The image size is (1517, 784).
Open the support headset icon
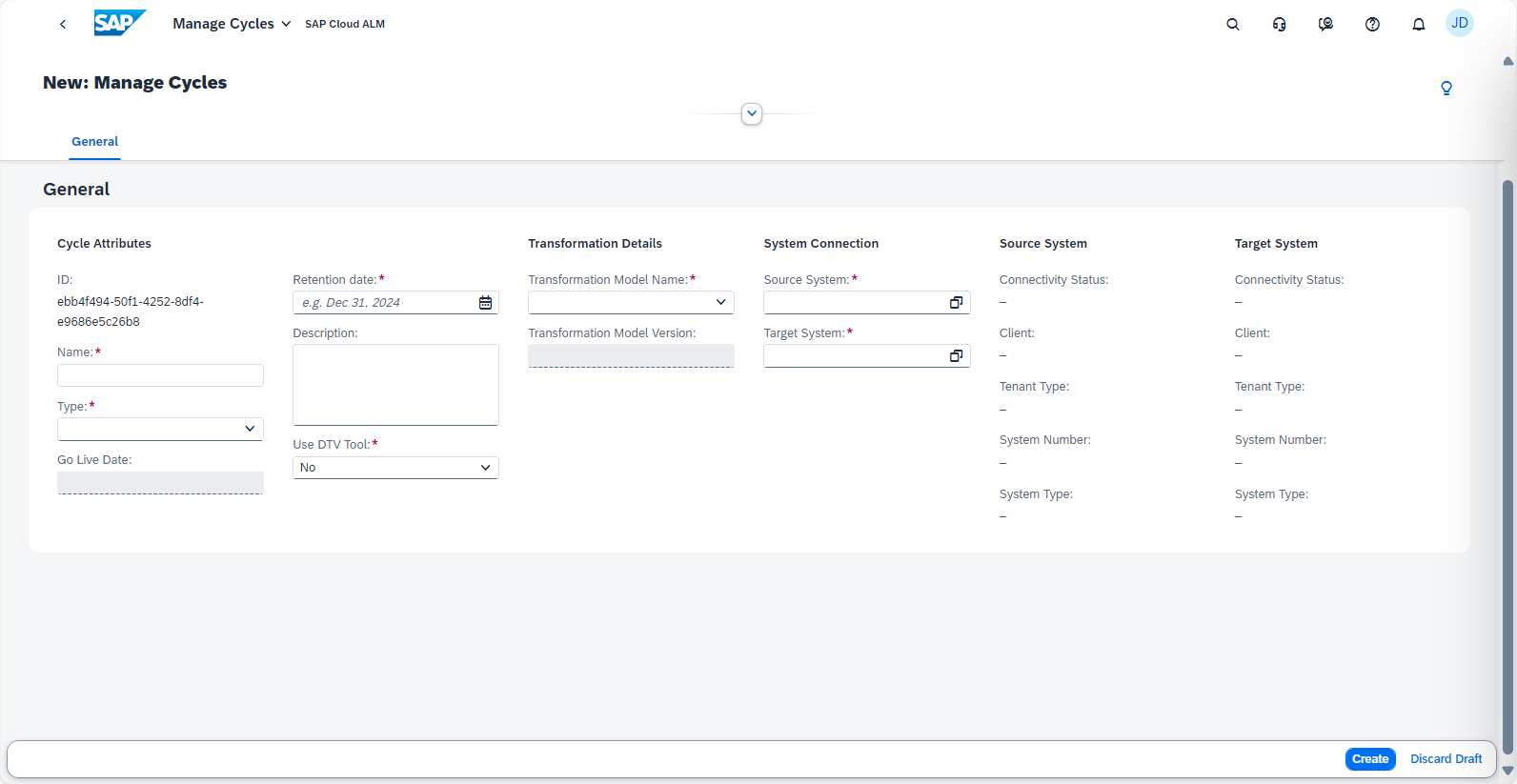(1279, 24)
